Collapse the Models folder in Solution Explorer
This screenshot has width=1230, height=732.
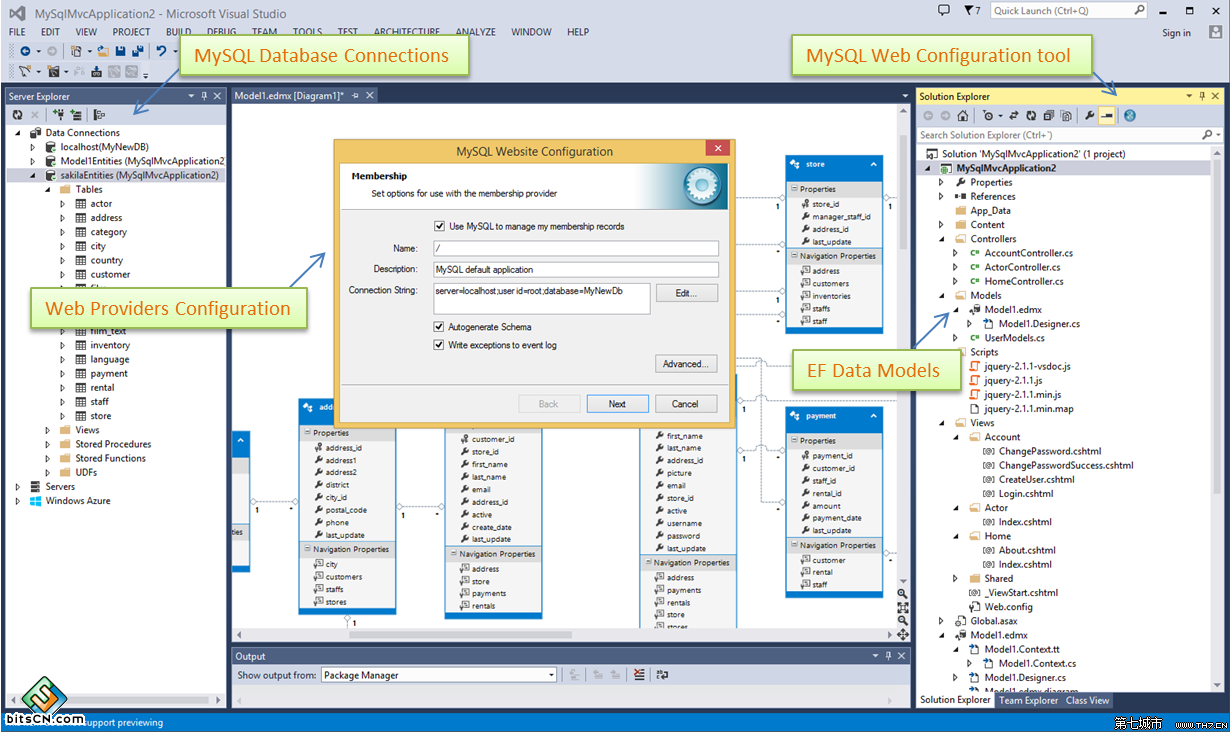point(941,296)
